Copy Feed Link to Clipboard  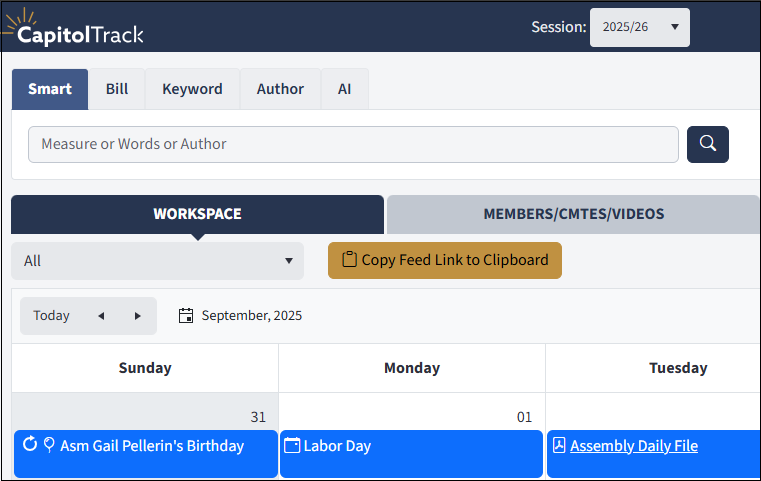(445, 260)
